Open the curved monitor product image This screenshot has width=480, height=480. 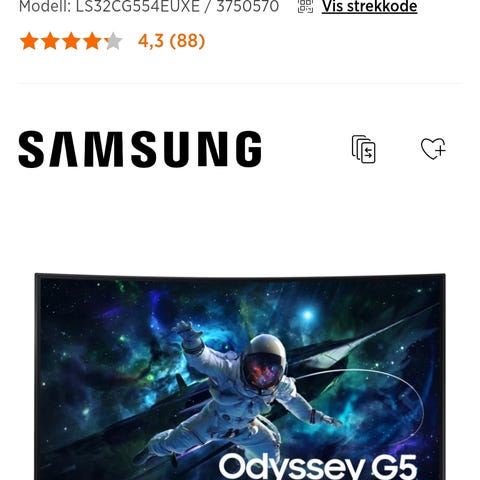[x=240, y=376]
